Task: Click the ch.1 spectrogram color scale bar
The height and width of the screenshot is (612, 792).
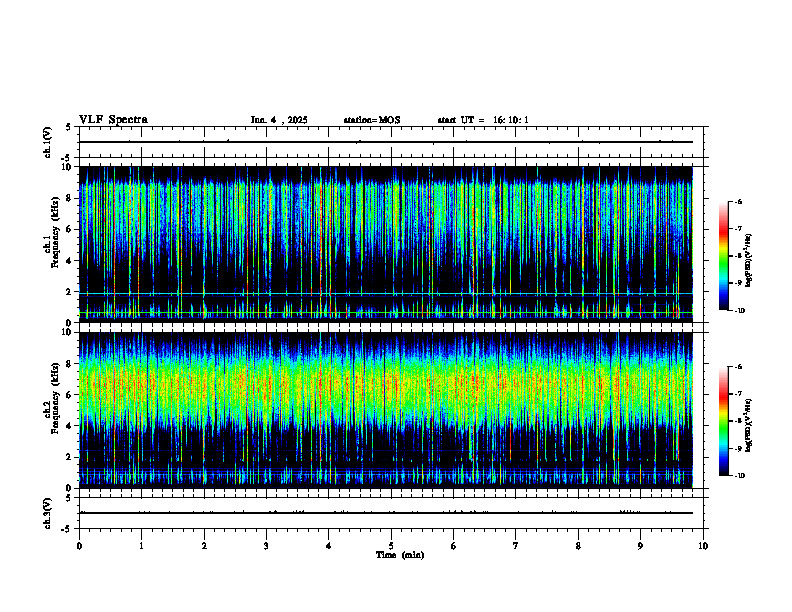Action: [x=724, y=256]
